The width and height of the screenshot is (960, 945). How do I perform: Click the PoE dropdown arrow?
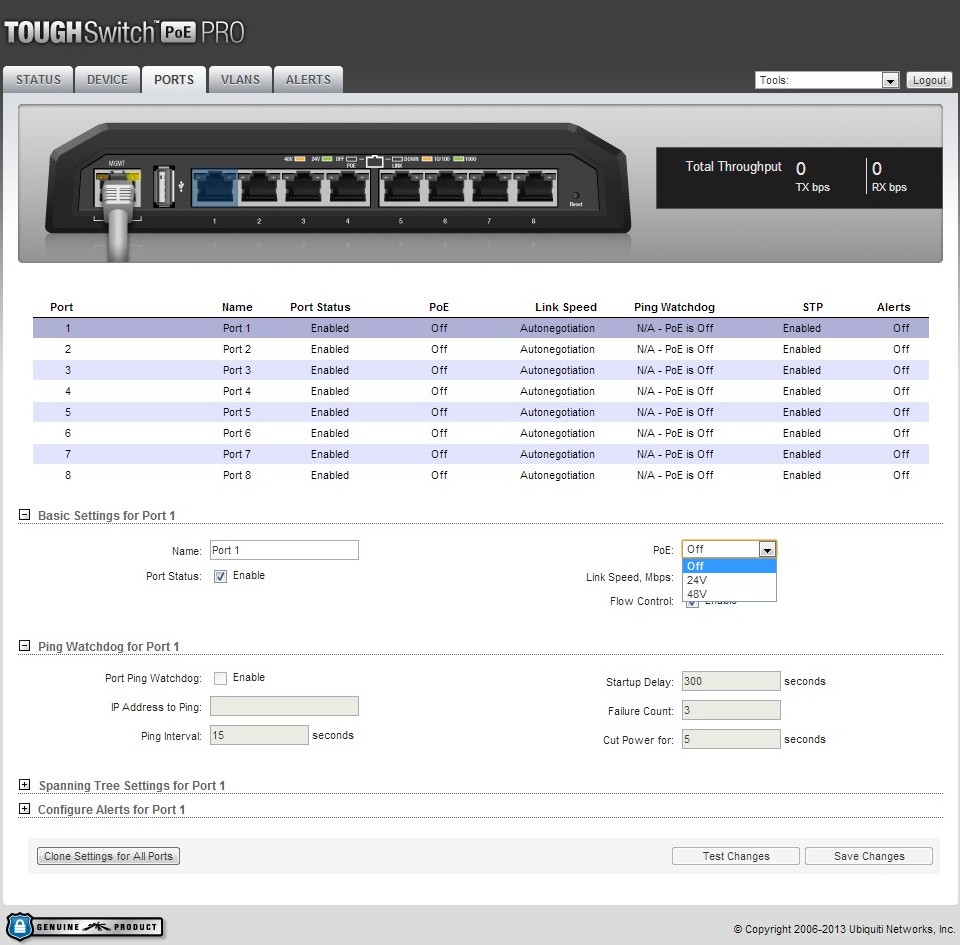[x=767, y=550]
